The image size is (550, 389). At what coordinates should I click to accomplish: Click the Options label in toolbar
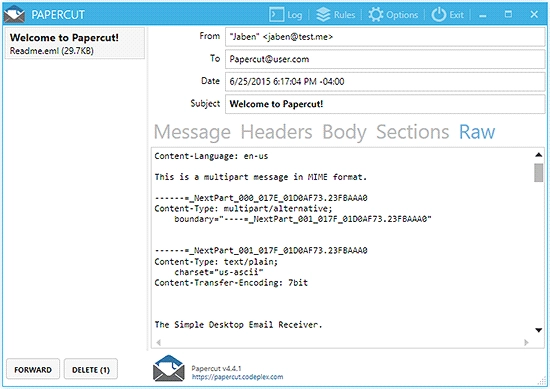tap(402, 15)
